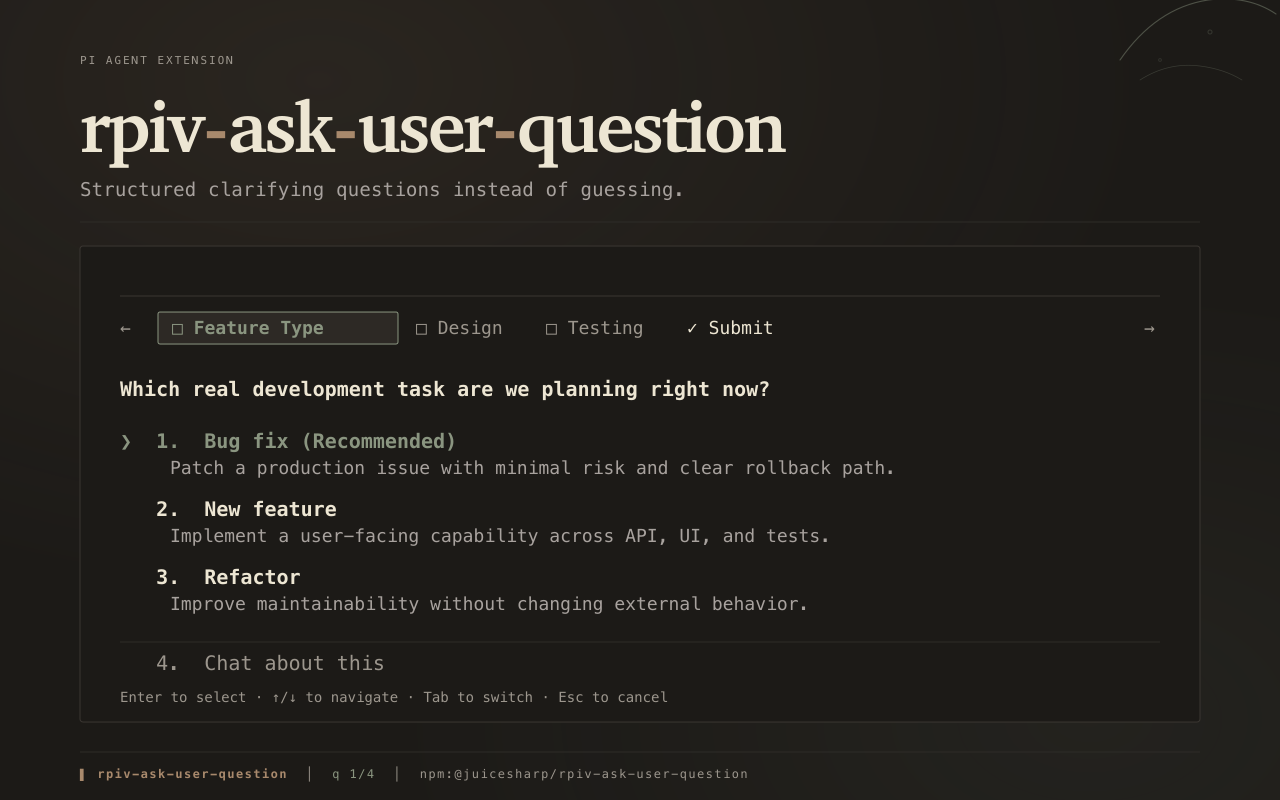Click the rpiv-ask-user-question status bar label

(x=192, y=774)
